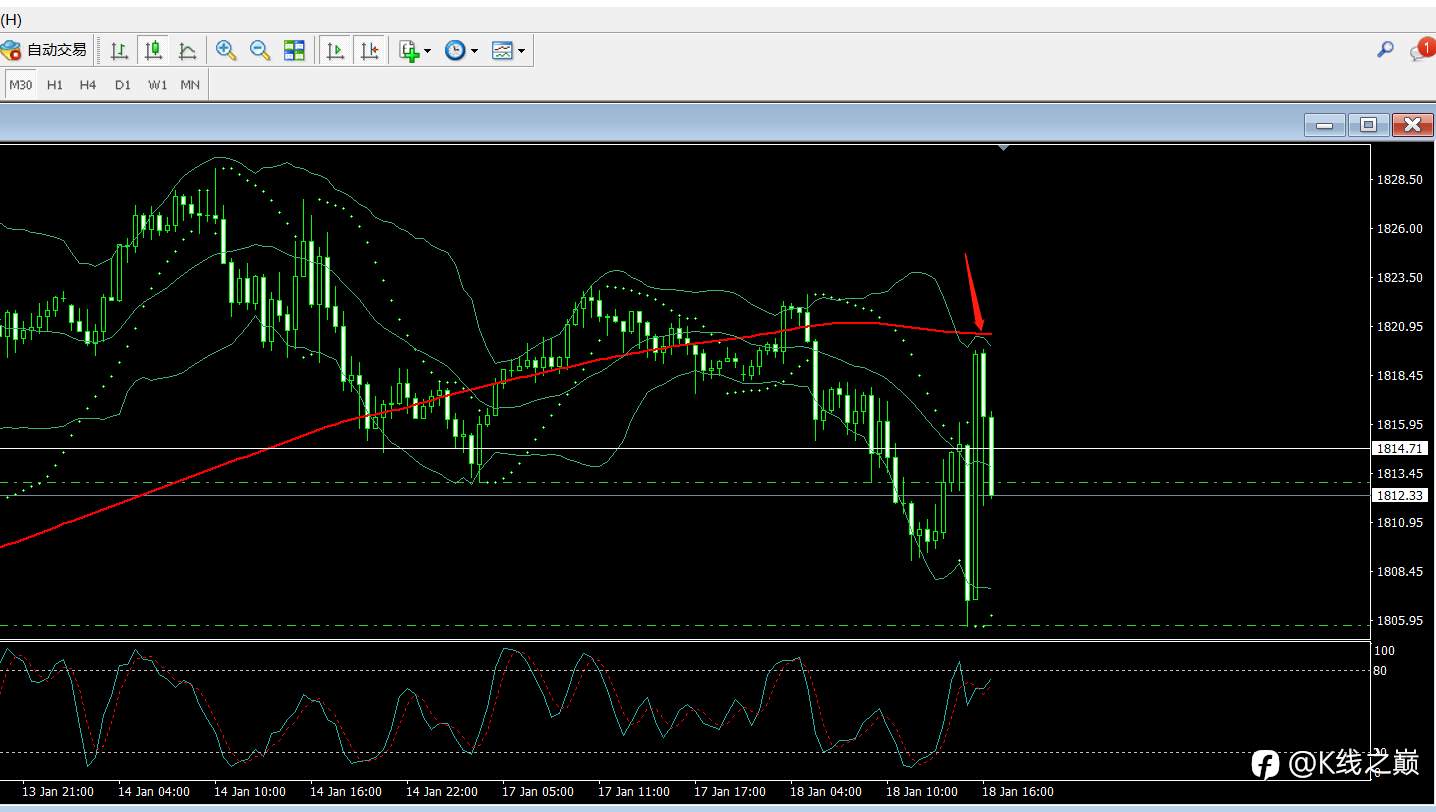The image size is (1436, 812).
Task: Click the 18 Jan 04:00 time label
Action: (x=826, y=792)
